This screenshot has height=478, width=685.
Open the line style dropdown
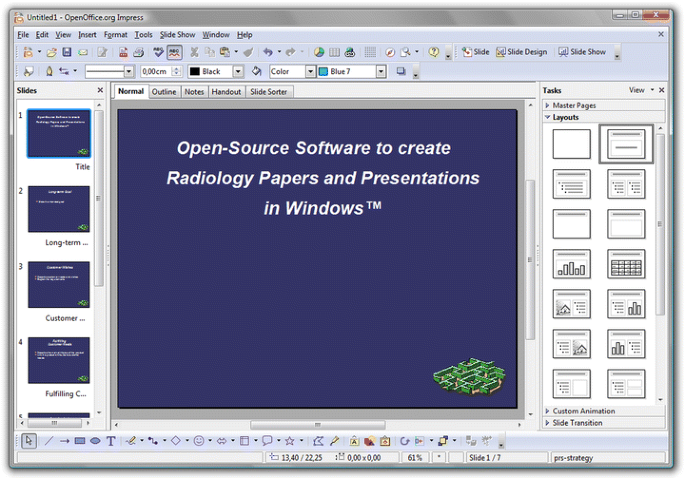128,71
